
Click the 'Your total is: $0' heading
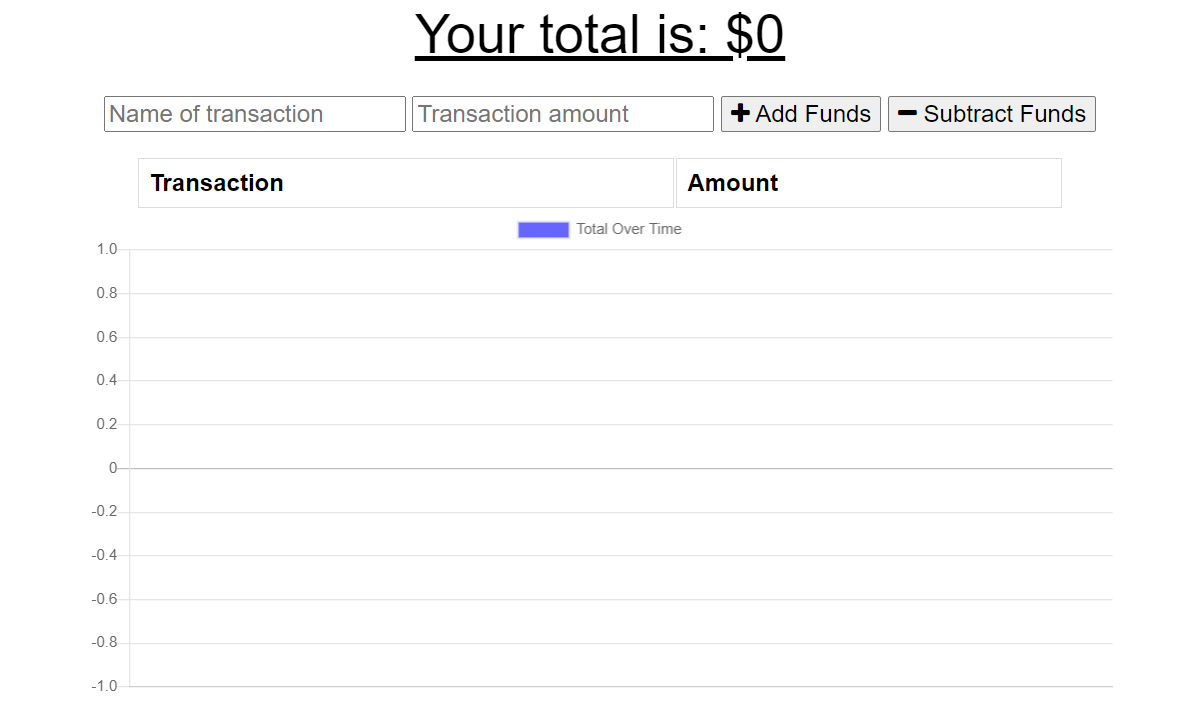[600, 35]
